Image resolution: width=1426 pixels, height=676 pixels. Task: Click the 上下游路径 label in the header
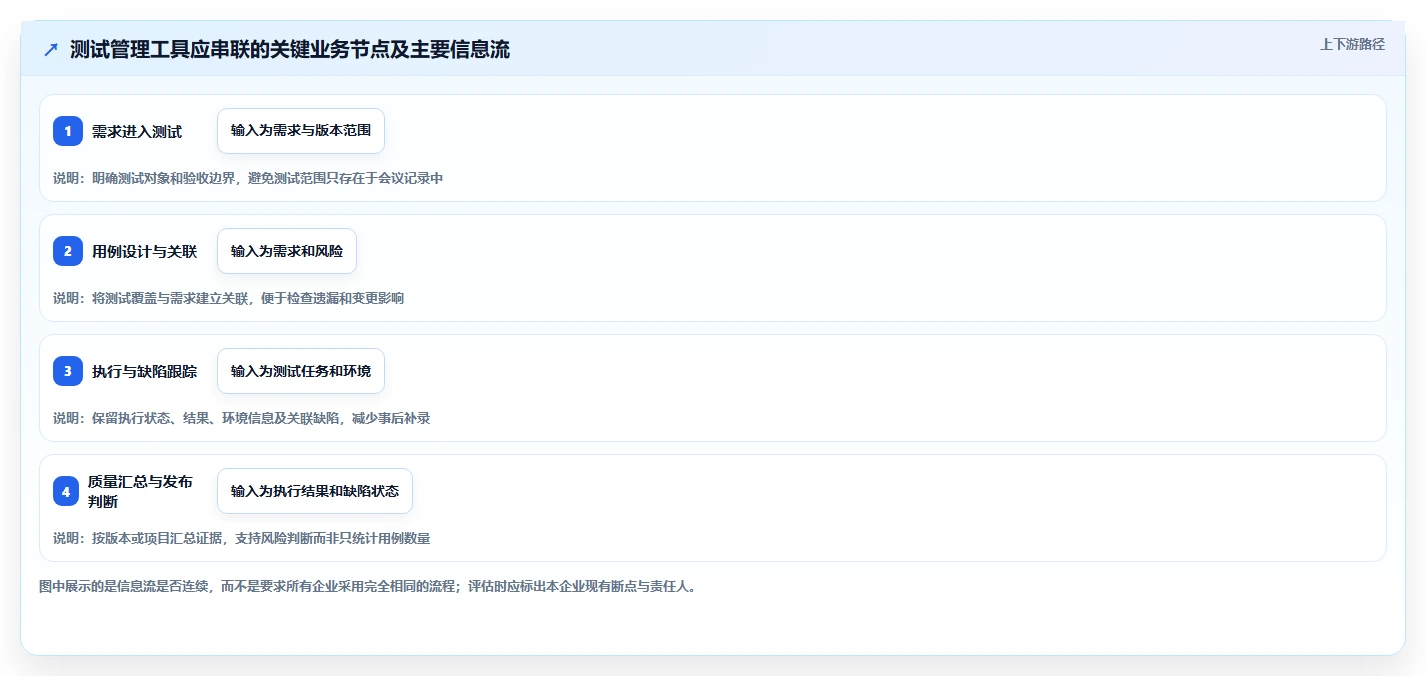click(1352, 44)
